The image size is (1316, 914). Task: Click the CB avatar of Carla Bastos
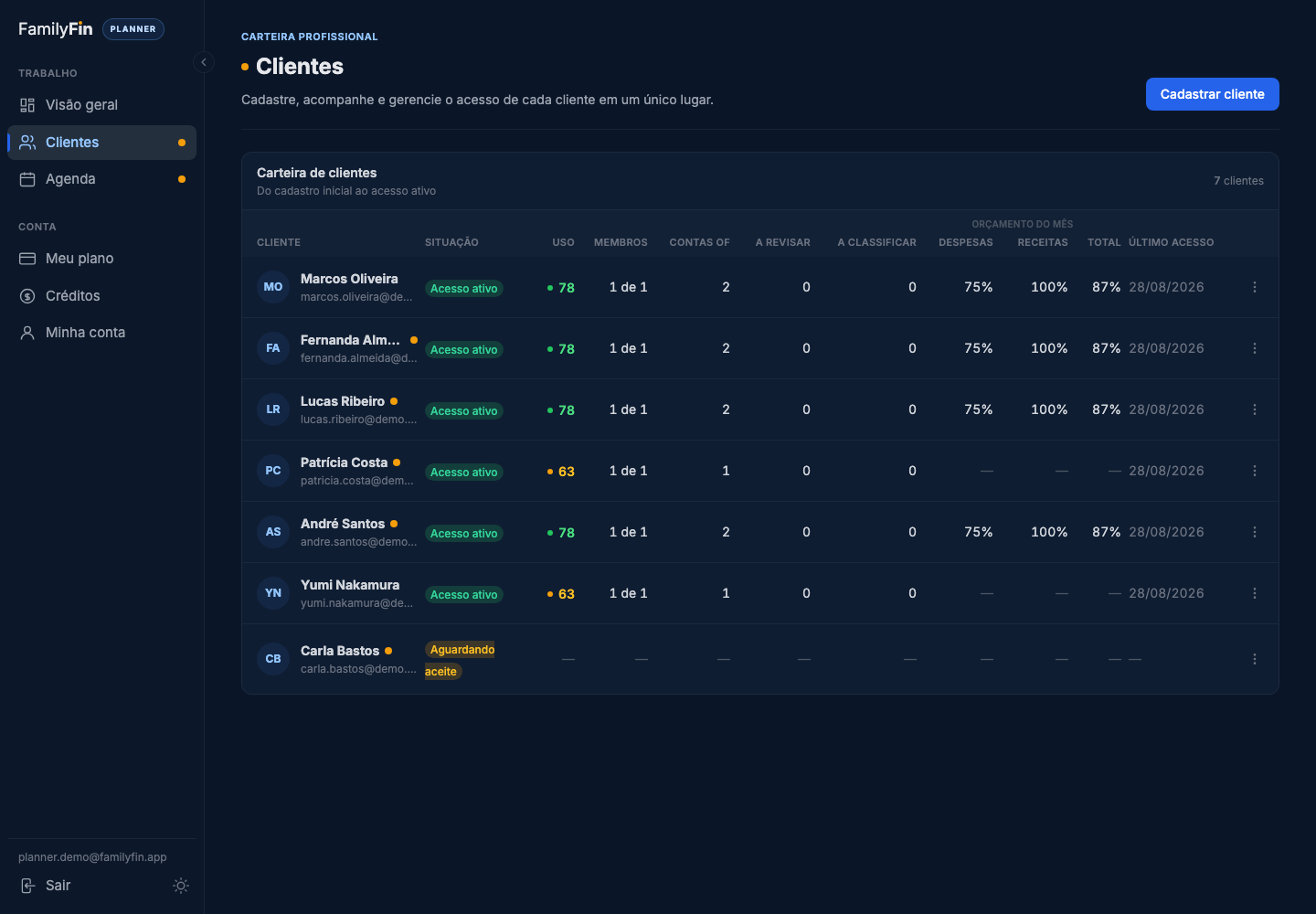click(273, 659)
